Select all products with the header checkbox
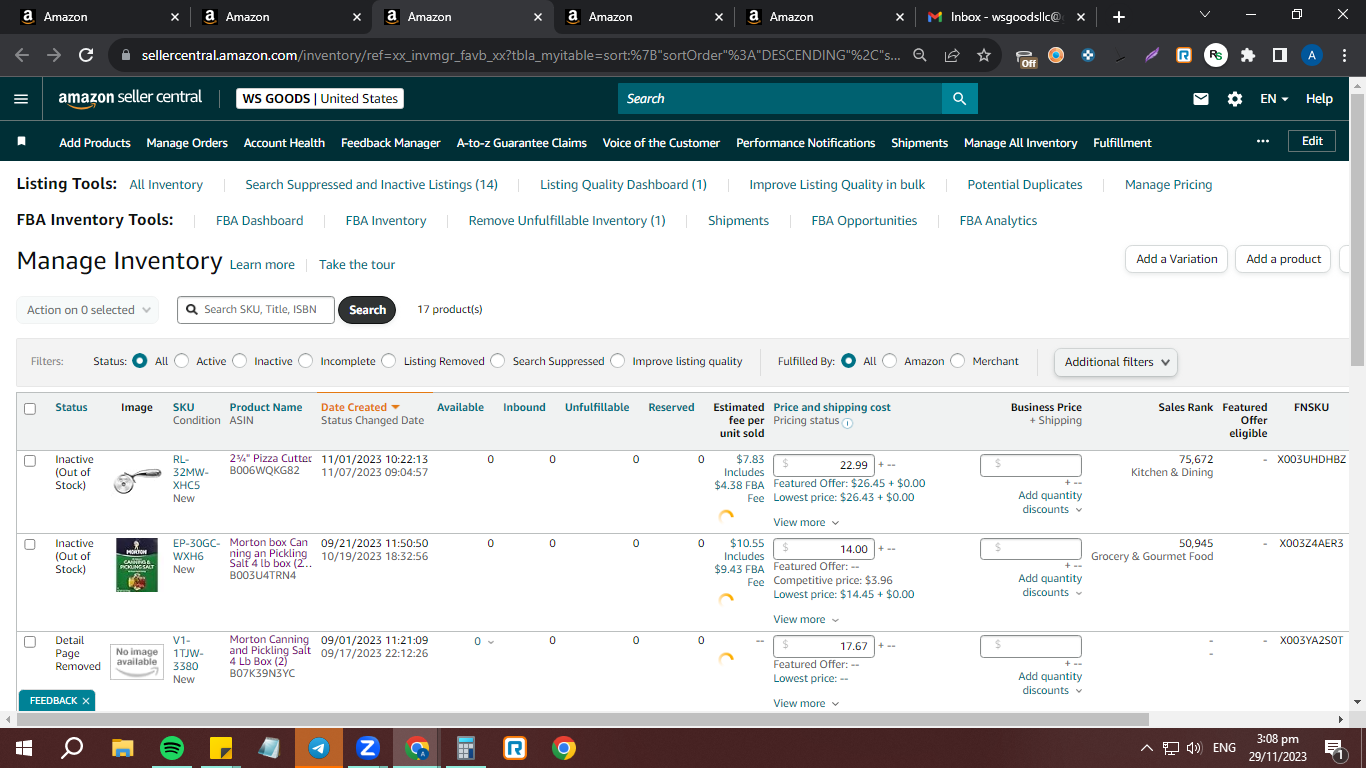This screenshot has height=768, width=1366. tap(30, 408)
